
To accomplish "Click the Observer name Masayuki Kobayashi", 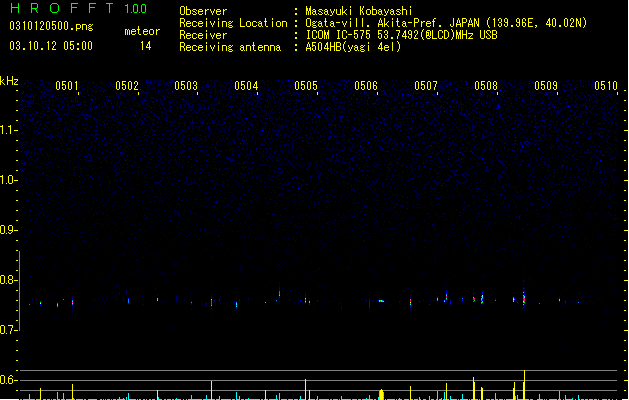I will (359, 11).
